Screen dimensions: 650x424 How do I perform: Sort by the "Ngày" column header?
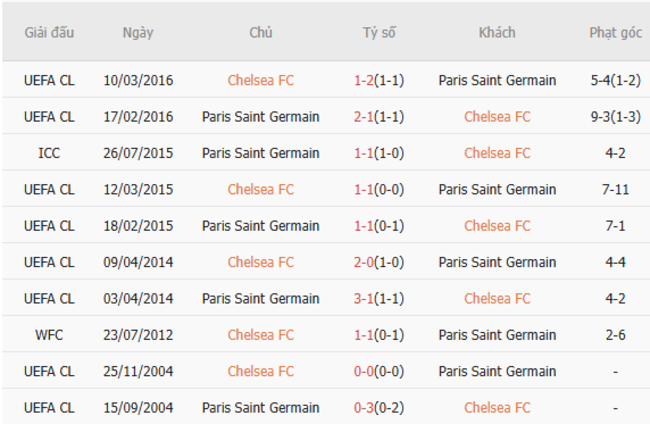click(138, 32)
